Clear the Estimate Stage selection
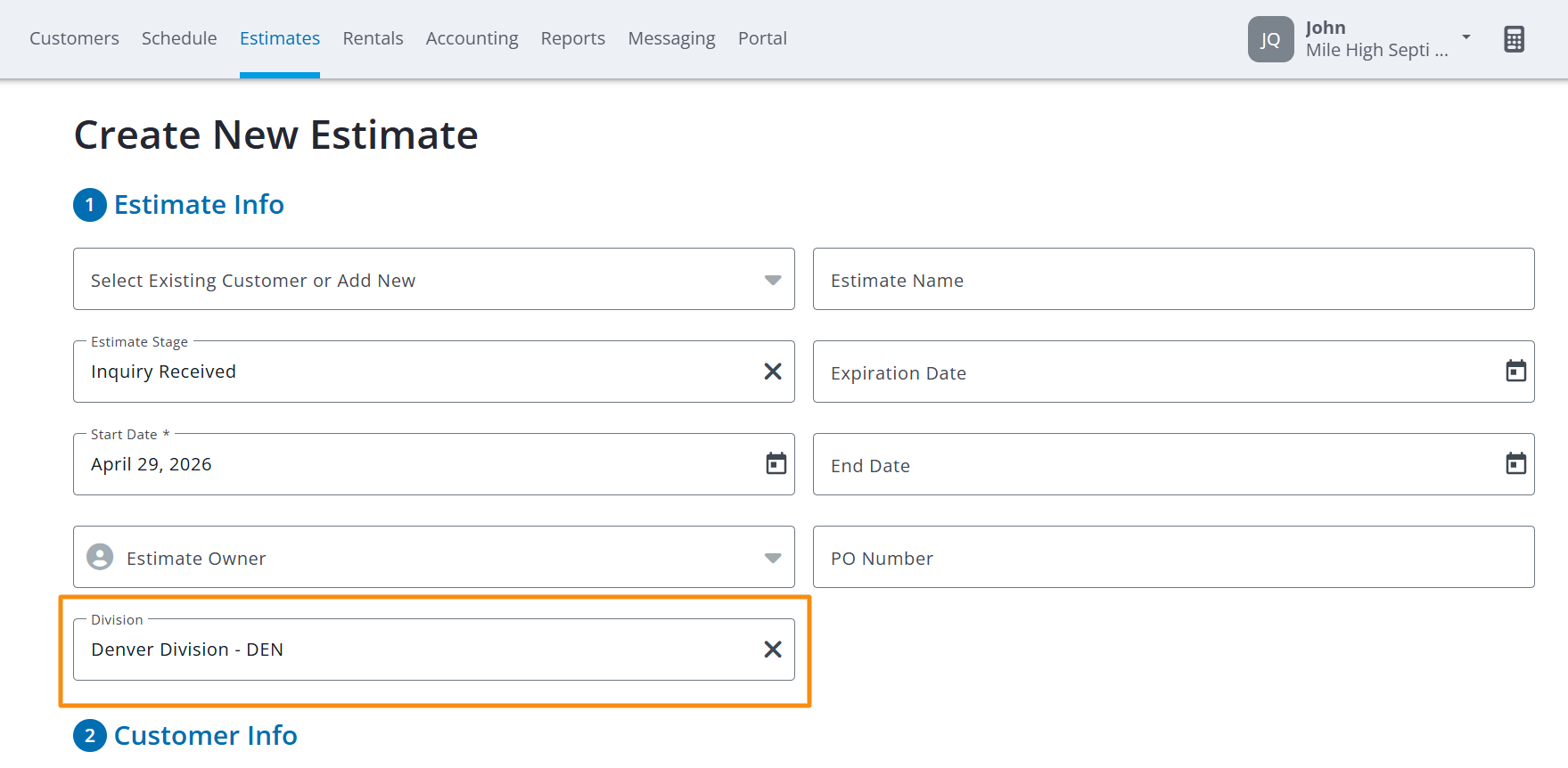1568x768 pixels. pos(773,372)
